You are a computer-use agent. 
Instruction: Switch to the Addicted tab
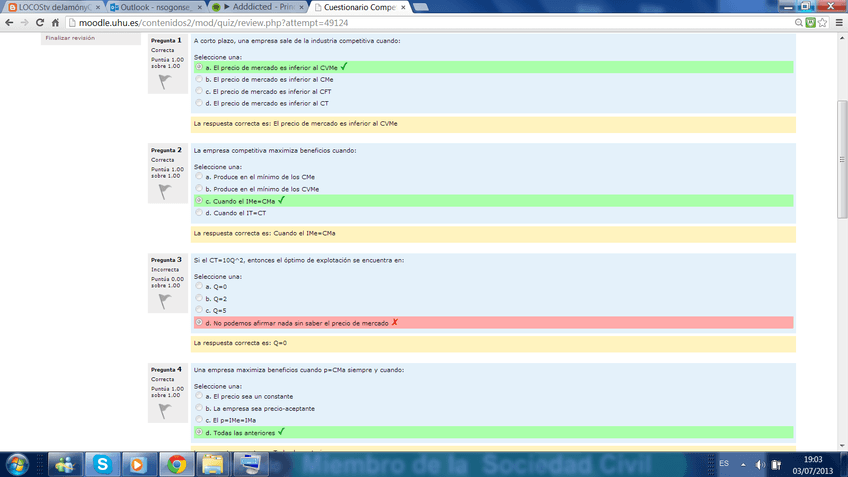pos(258,8)
